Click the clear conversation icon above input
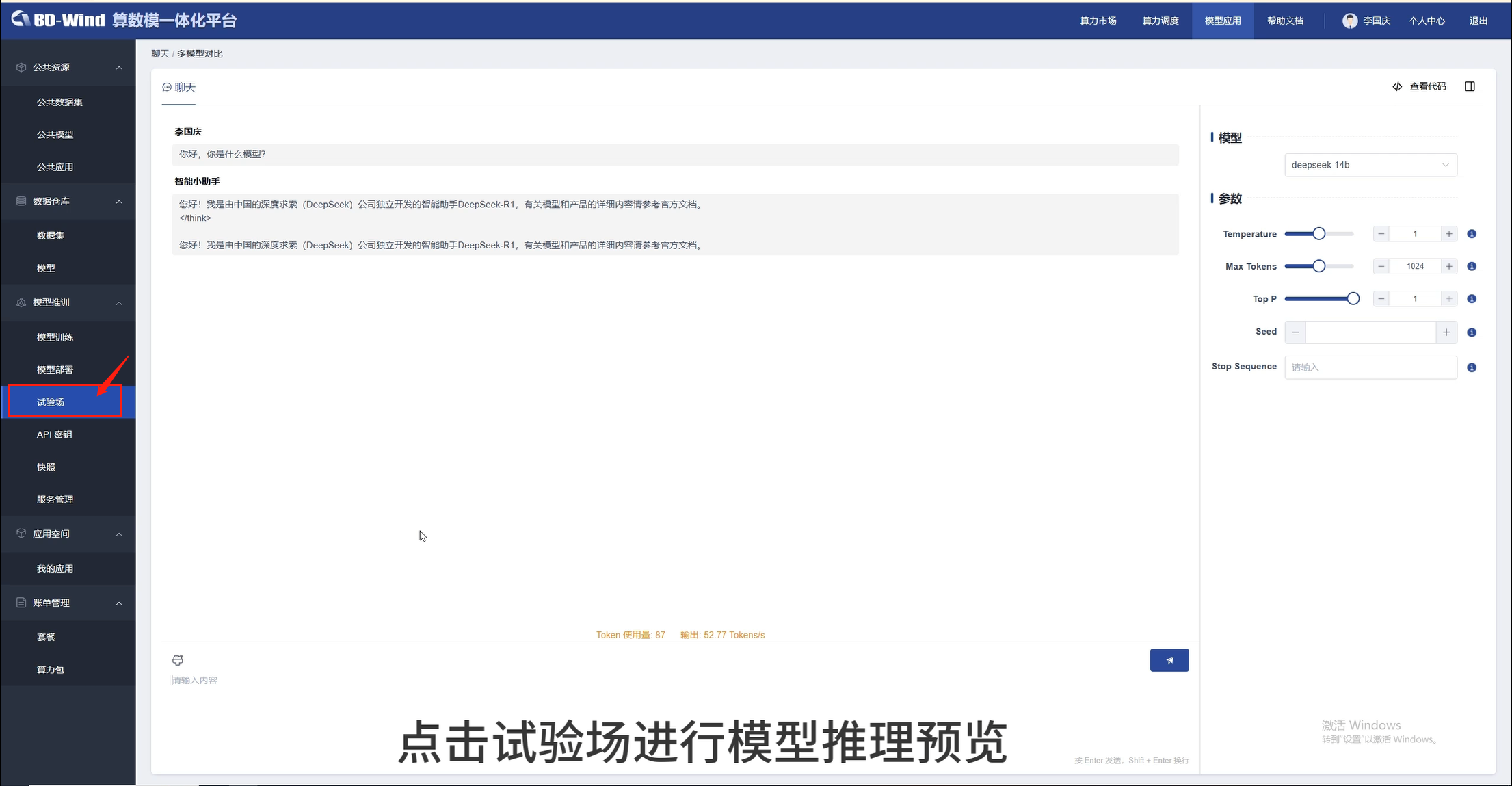1512x786 pixels. (x=178, y=660)
